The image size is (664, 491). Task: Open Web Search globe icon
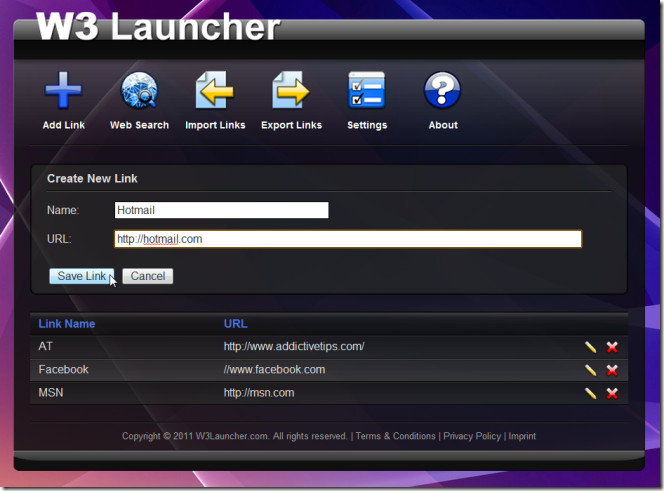(139, 90)
